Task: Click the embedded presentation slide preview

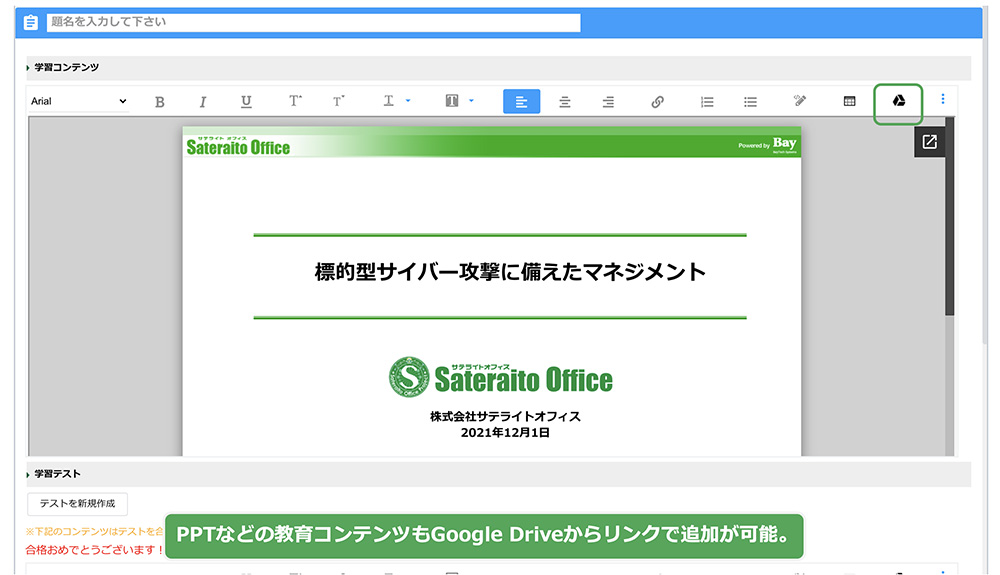Action: [x=492, y=291]
